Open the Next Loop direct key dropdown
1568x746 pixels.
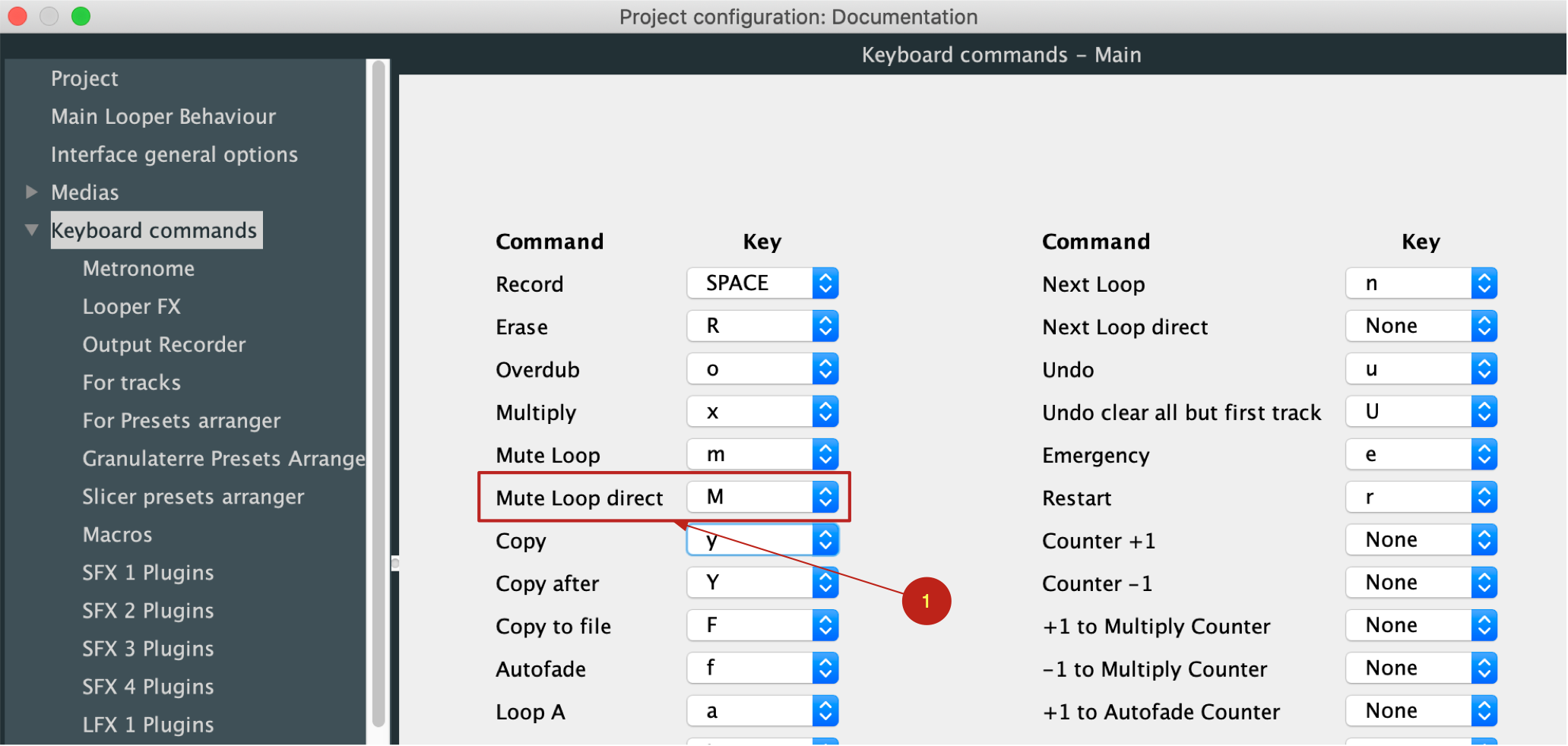1421,326
